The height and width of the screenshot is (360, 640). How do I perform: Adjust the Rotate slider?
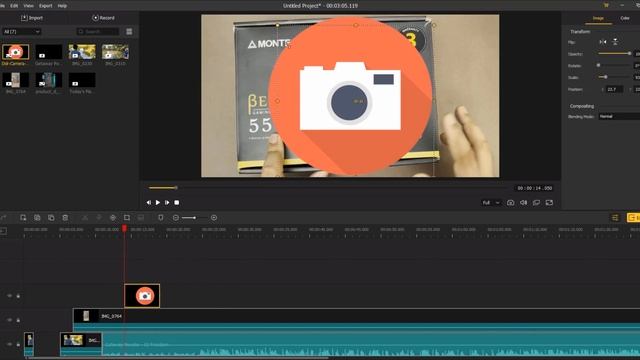[614, 65]
